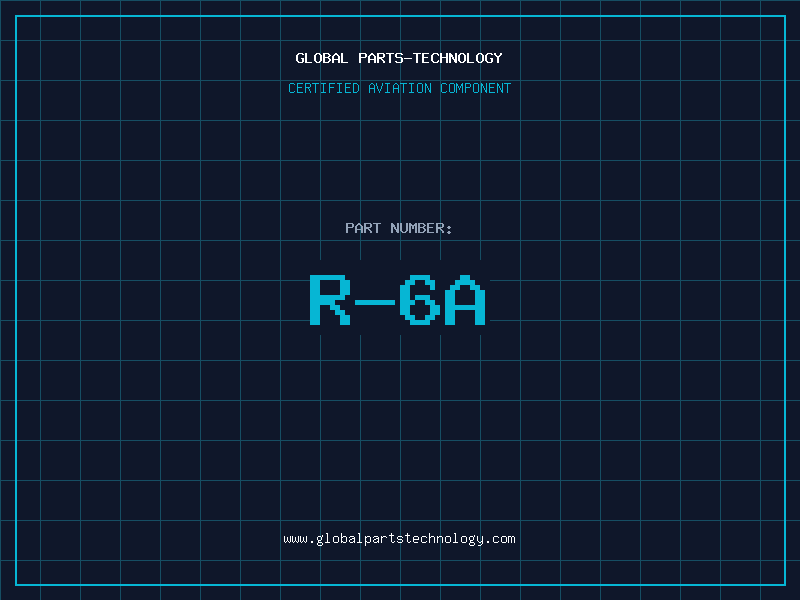Click the dash in the R-6A part number
800x600 pixels.
(x=375, y=300)
